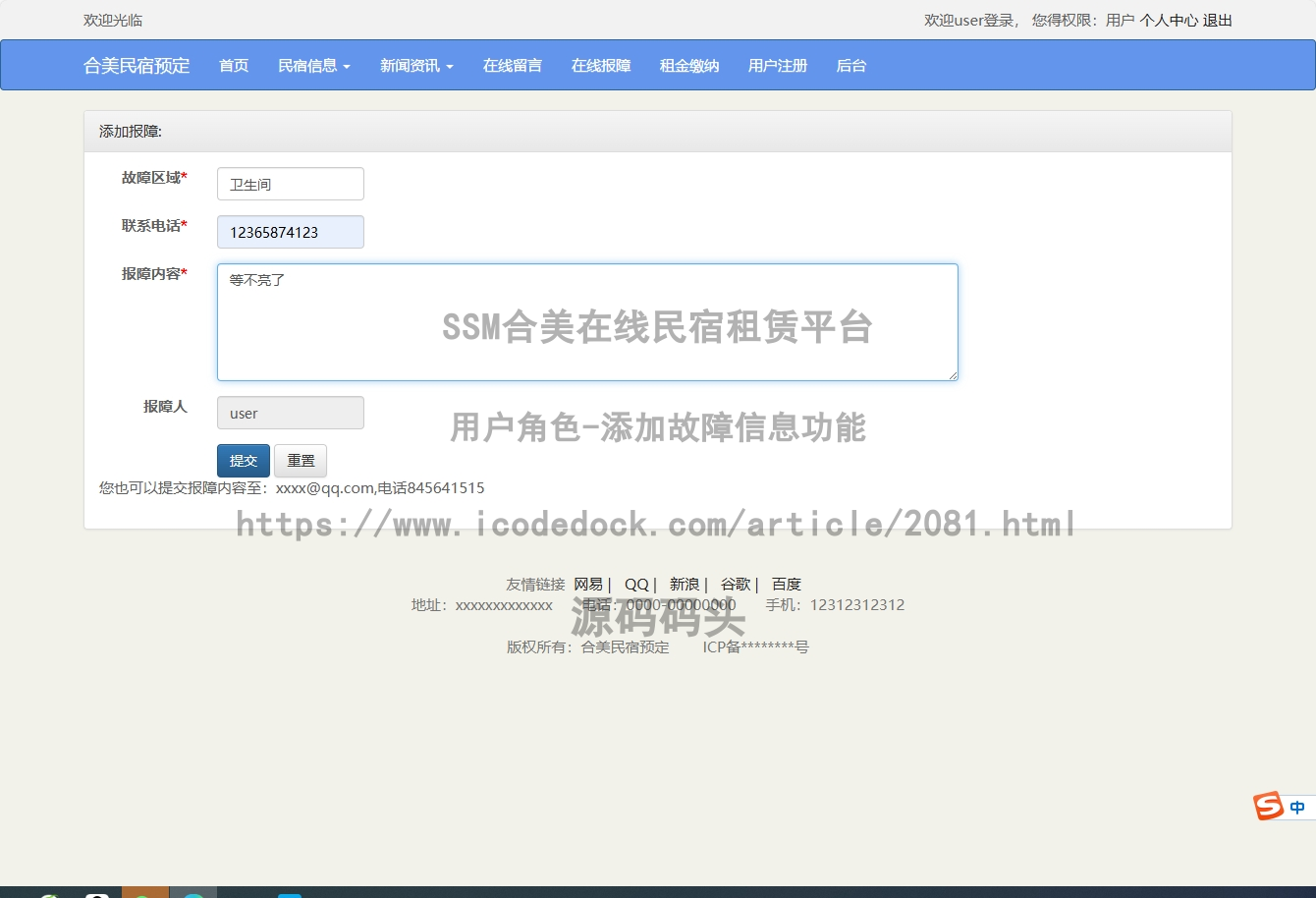This screenshot has width=1316, height=898.
Task: Expand the 民宿信息 dropdown menu
Action: point(314,66)
